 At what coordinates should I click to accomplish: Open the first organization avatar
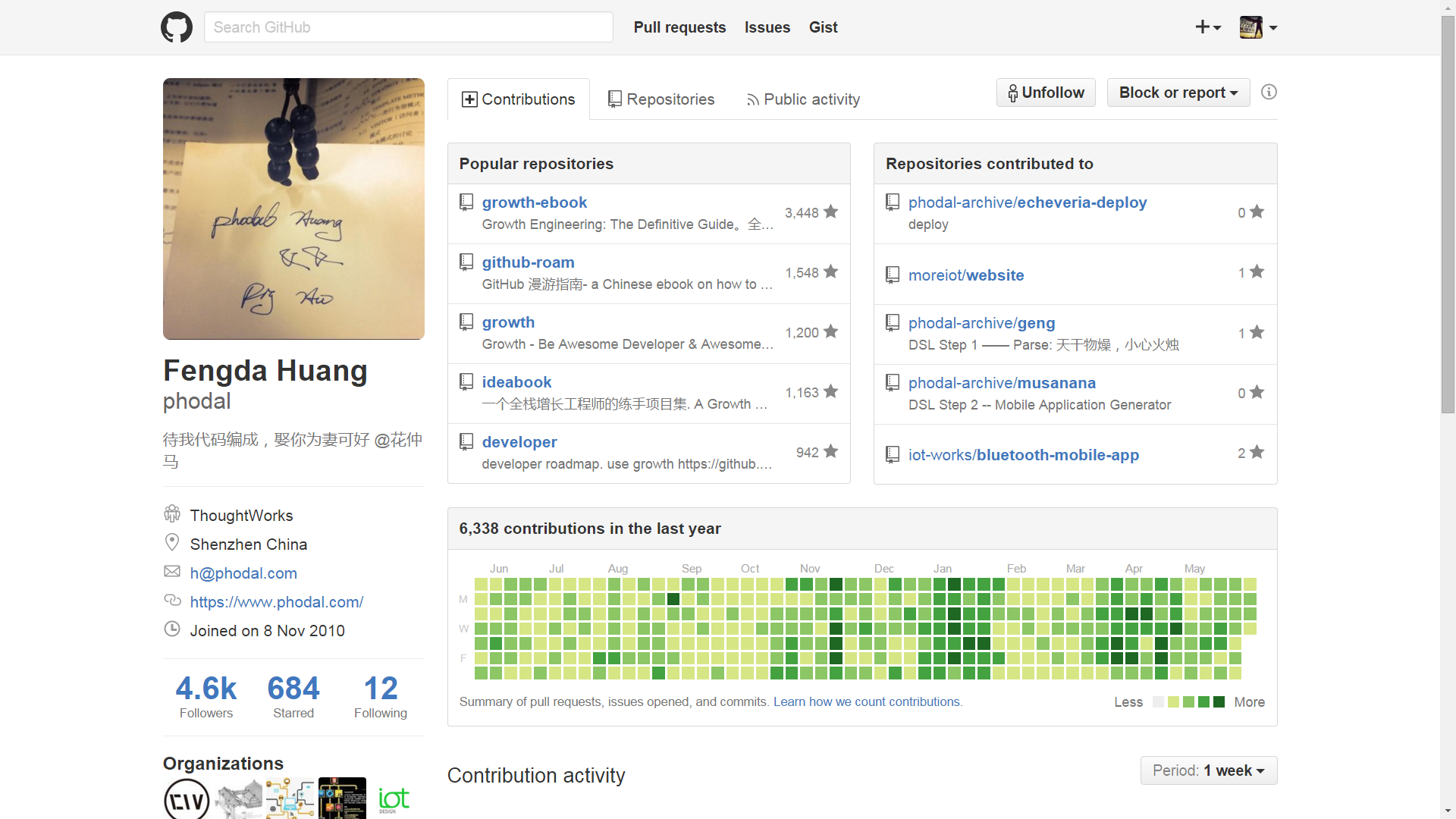186,799
